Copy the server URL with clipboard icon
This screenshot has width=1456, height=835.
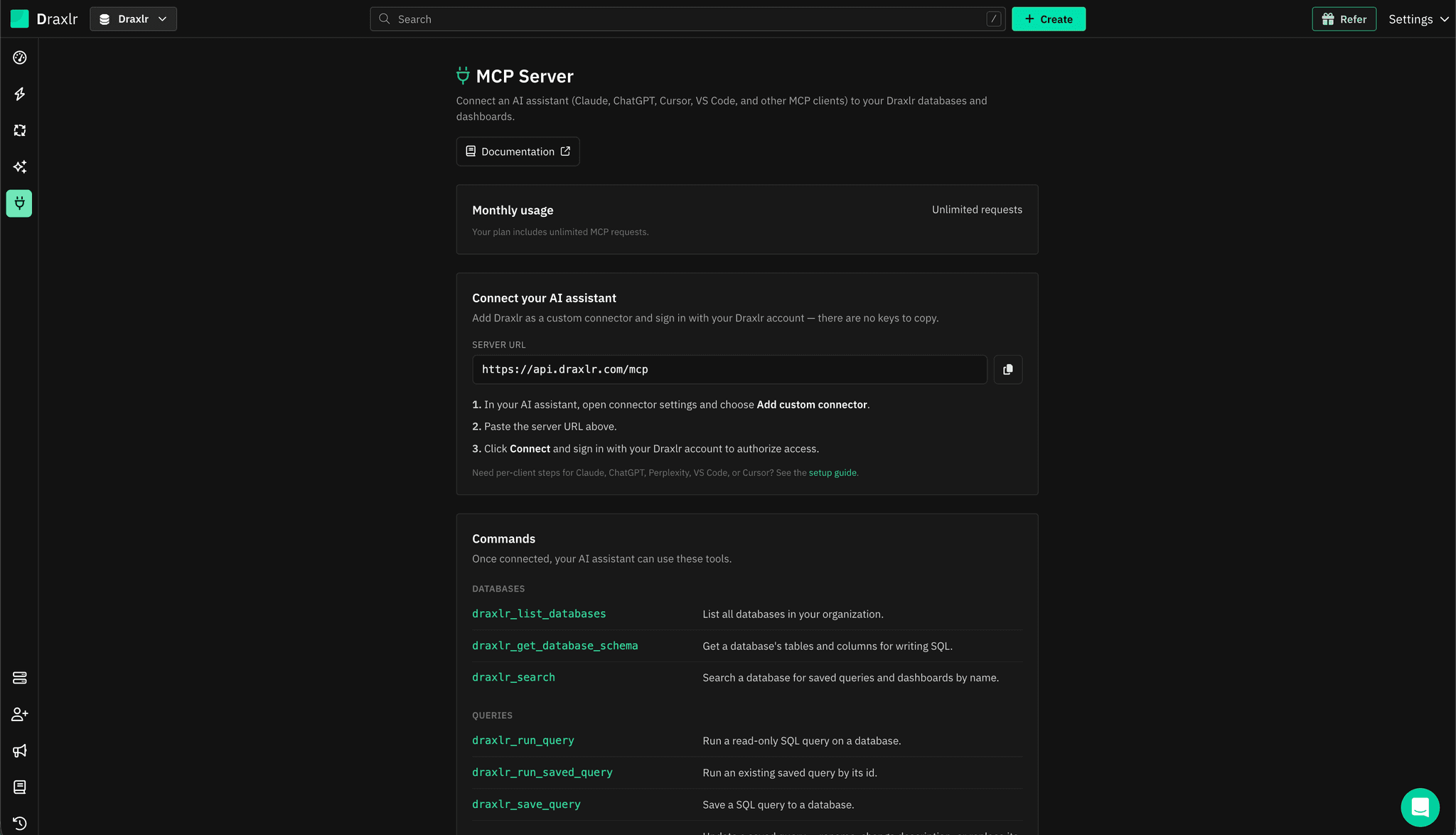(x=1007, y=369)
